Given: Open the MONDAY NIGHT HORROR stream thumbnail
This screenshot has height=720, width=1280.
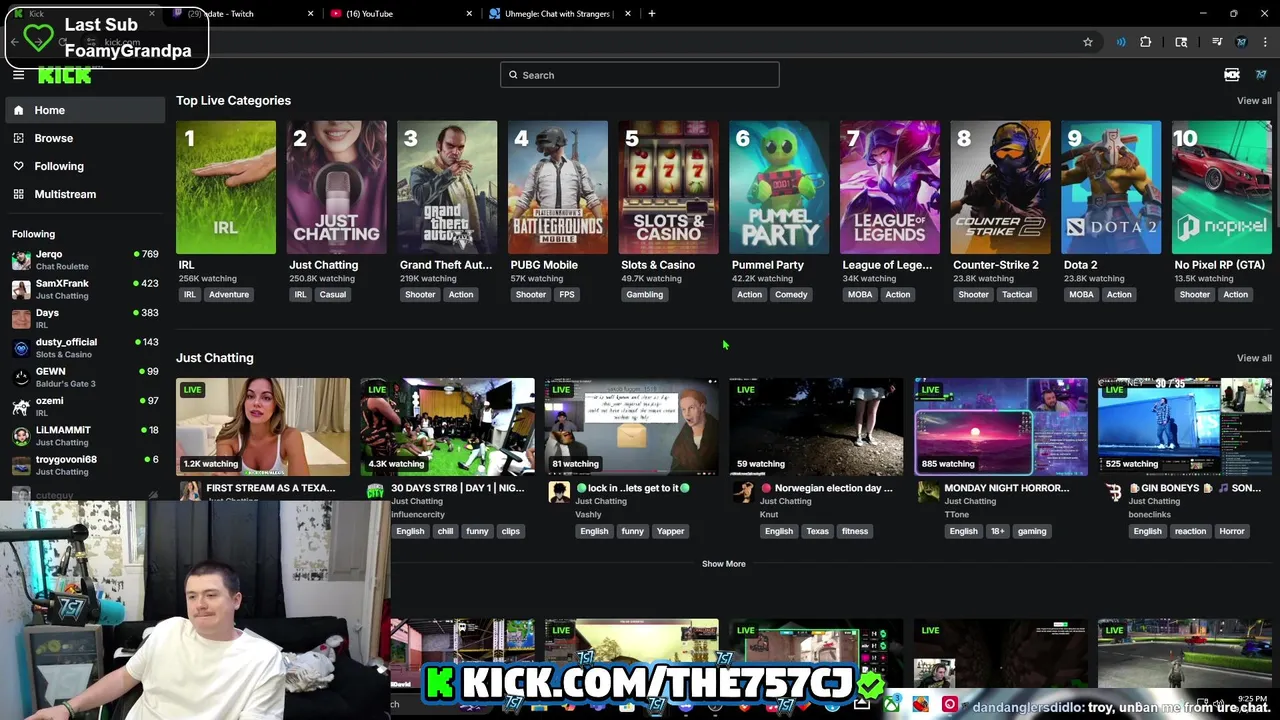Looking at the screenshot, I should pyautogui.click(x=1001, y=427).
